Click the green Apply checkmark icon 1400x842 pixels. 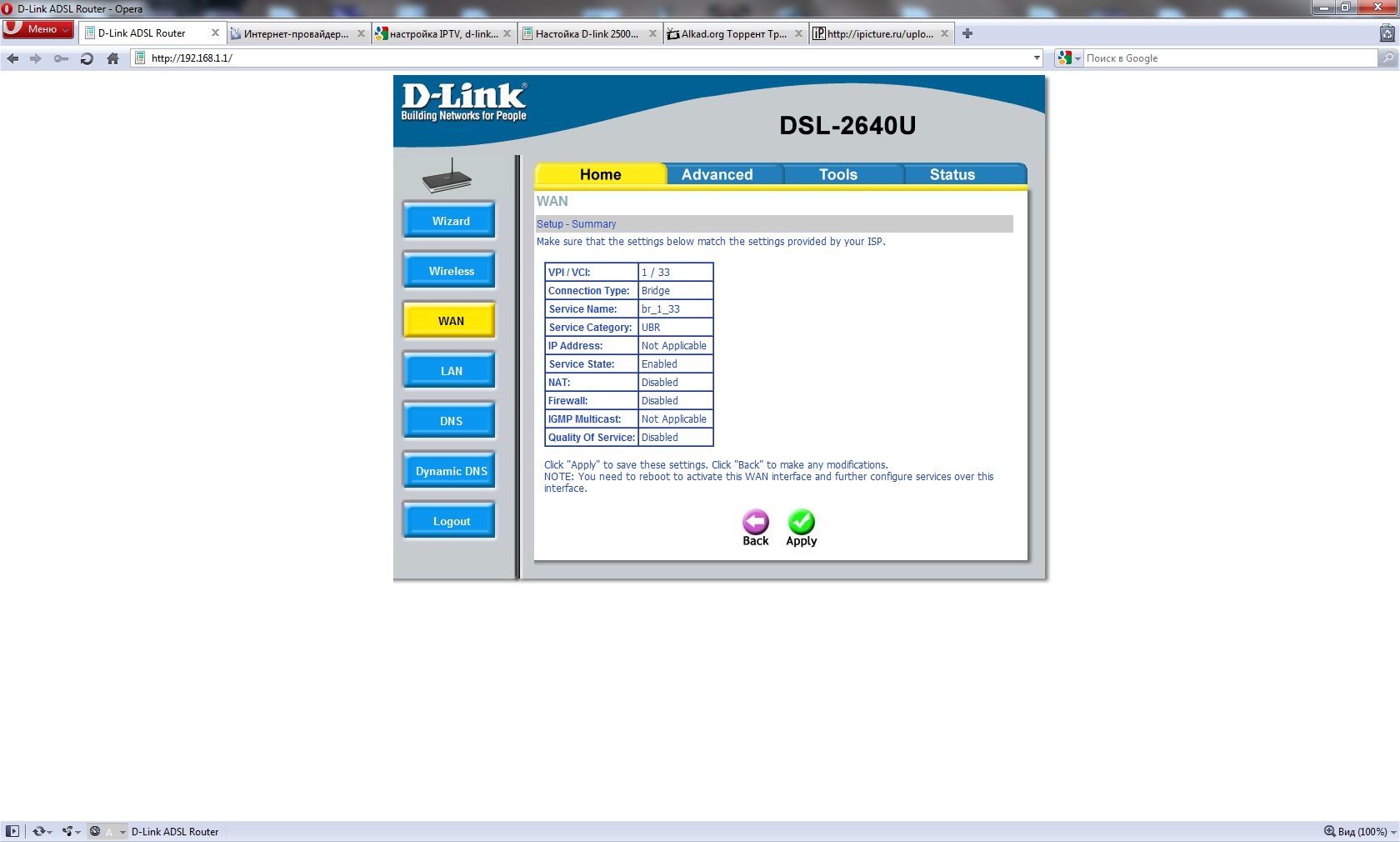[x=801, y=522]
